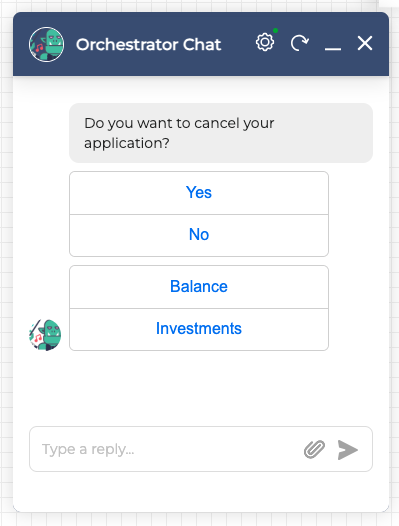
Task: Send message with paper plane icon
Action: (x=348, y=450)
